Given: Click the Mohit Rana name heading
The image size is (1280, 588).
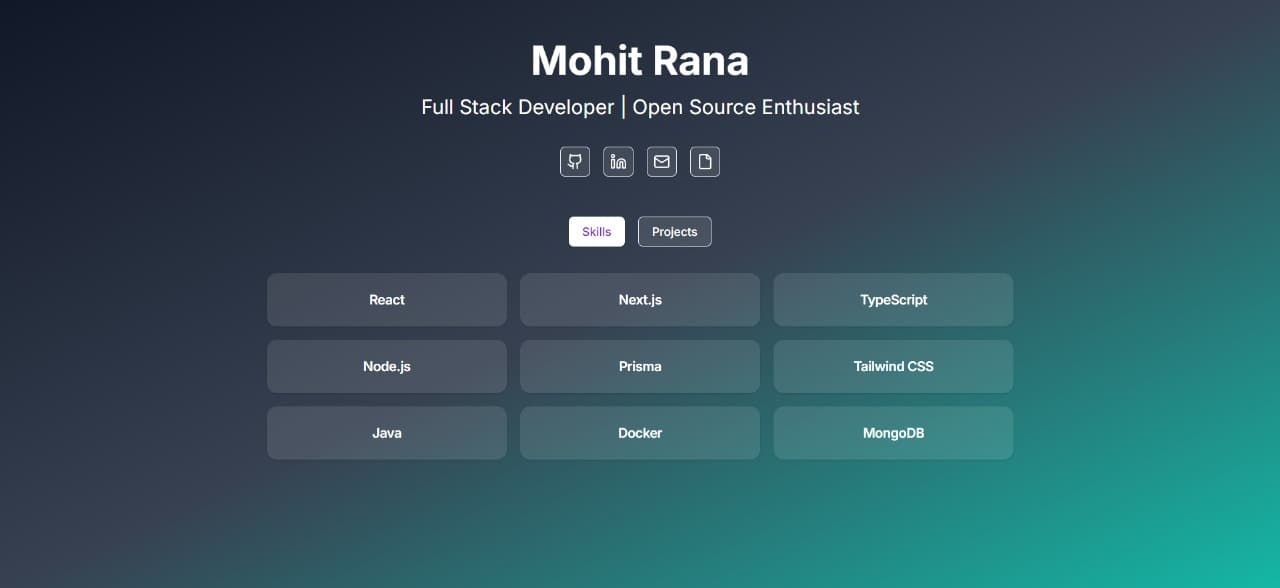Looking at the screenshot, I should 640,61.
